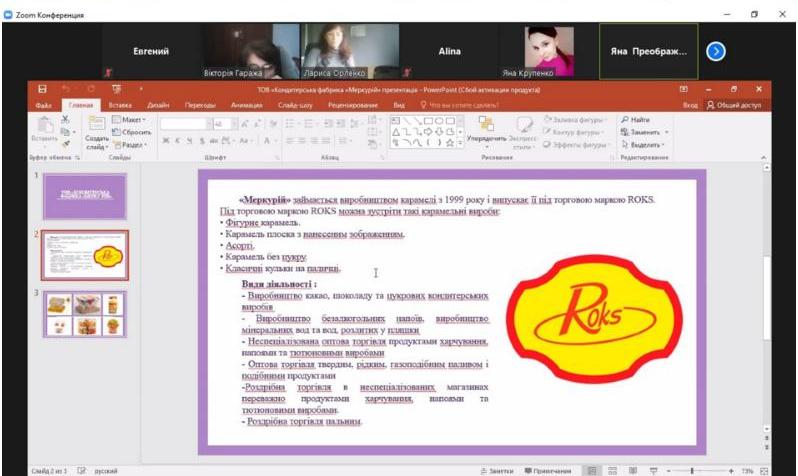
Task: Switch to Slide Sorter view in status bar
Action: (613, 471)
